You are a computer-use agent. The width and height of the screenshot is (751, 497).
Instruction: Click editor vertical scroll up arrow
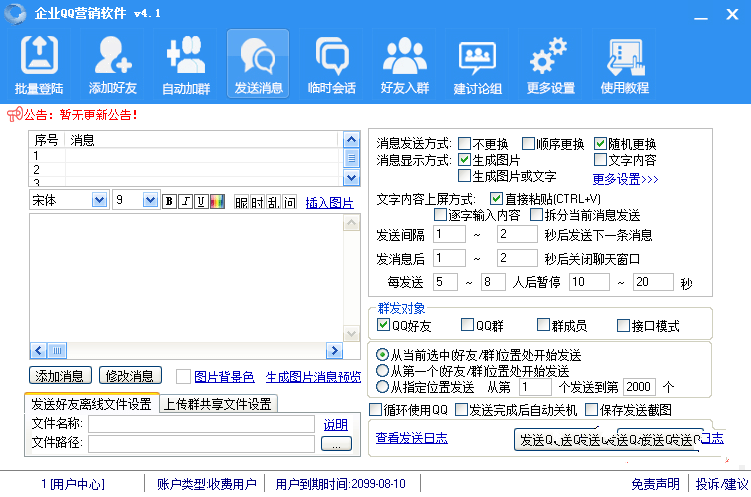[352, 223]
